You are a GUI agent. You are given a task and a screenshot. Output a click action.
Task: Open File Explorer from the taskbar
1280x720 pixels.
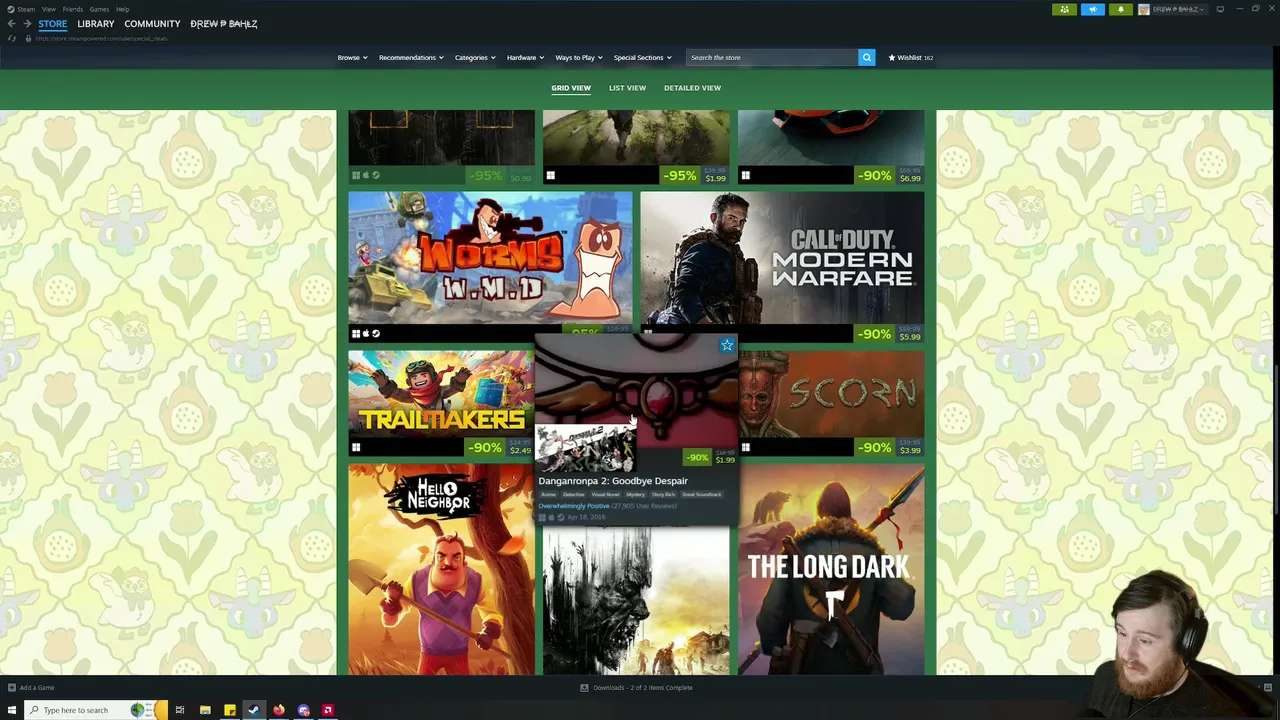205,710
